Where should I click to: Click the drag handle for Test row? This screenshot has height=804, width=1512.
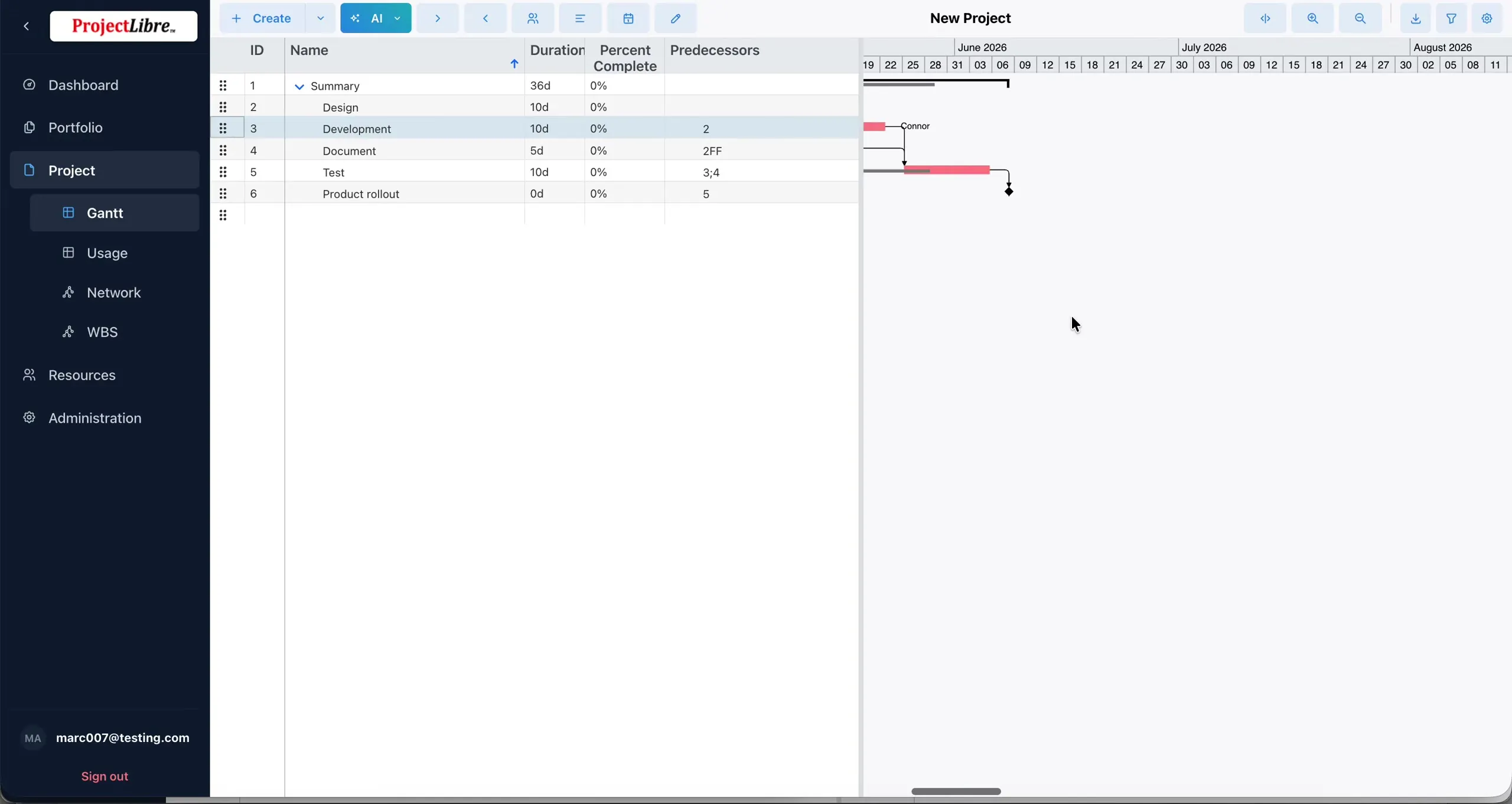223,172
